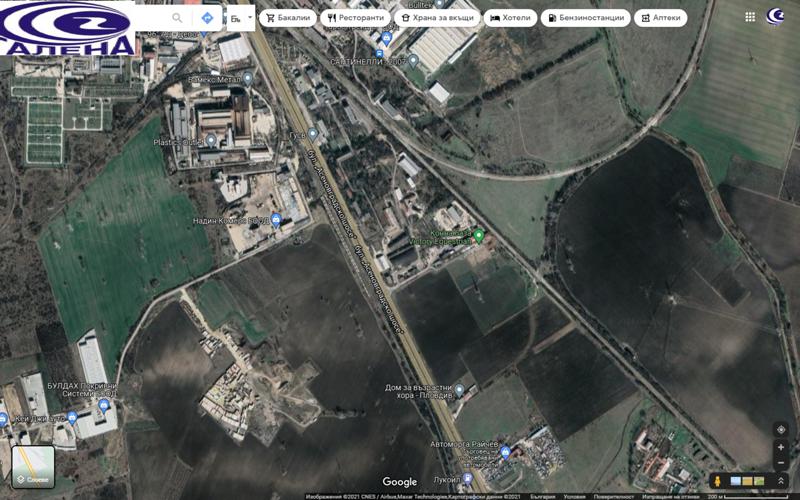Open the Условия (terms) footer link

574,496
